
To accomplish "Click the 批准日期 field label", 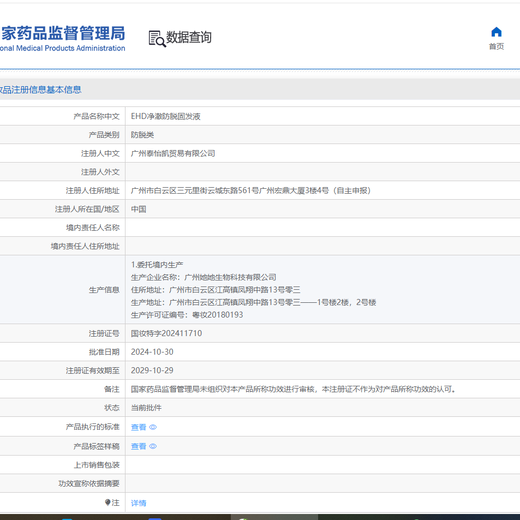I will [x=104, y=352].
